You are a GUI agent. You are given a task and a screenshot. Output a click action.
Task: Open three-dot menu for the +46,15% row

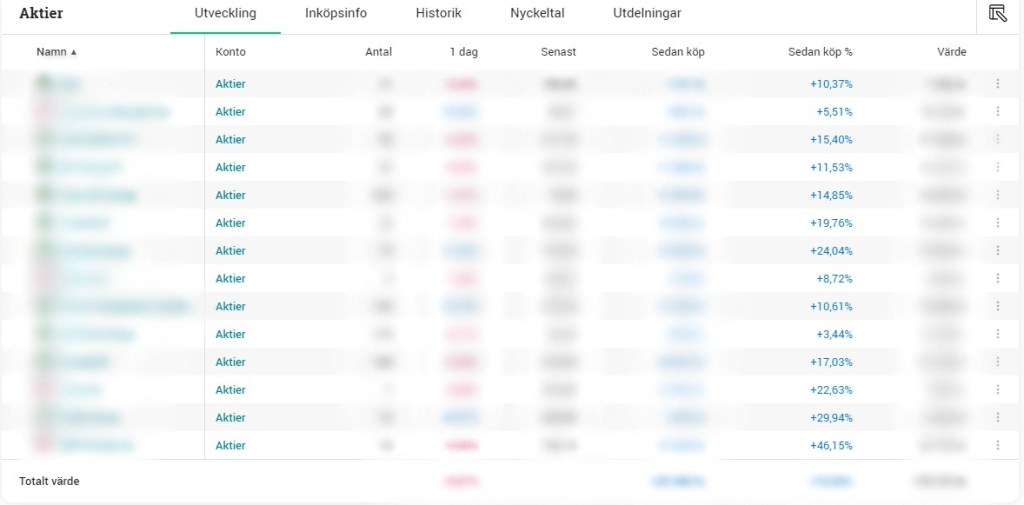(997, 446)
